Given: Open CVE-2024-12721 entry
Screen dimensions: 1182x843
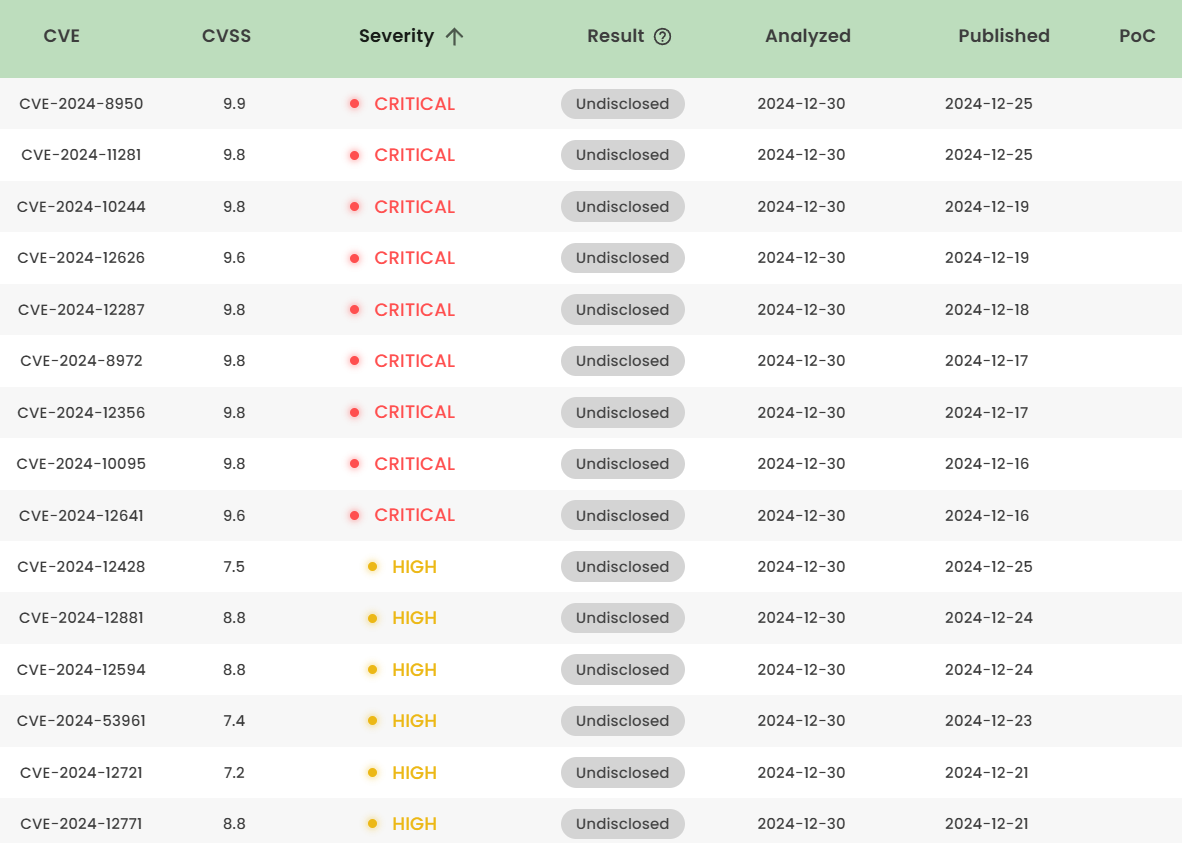Looking at the screenshot, I should [81, 773].
